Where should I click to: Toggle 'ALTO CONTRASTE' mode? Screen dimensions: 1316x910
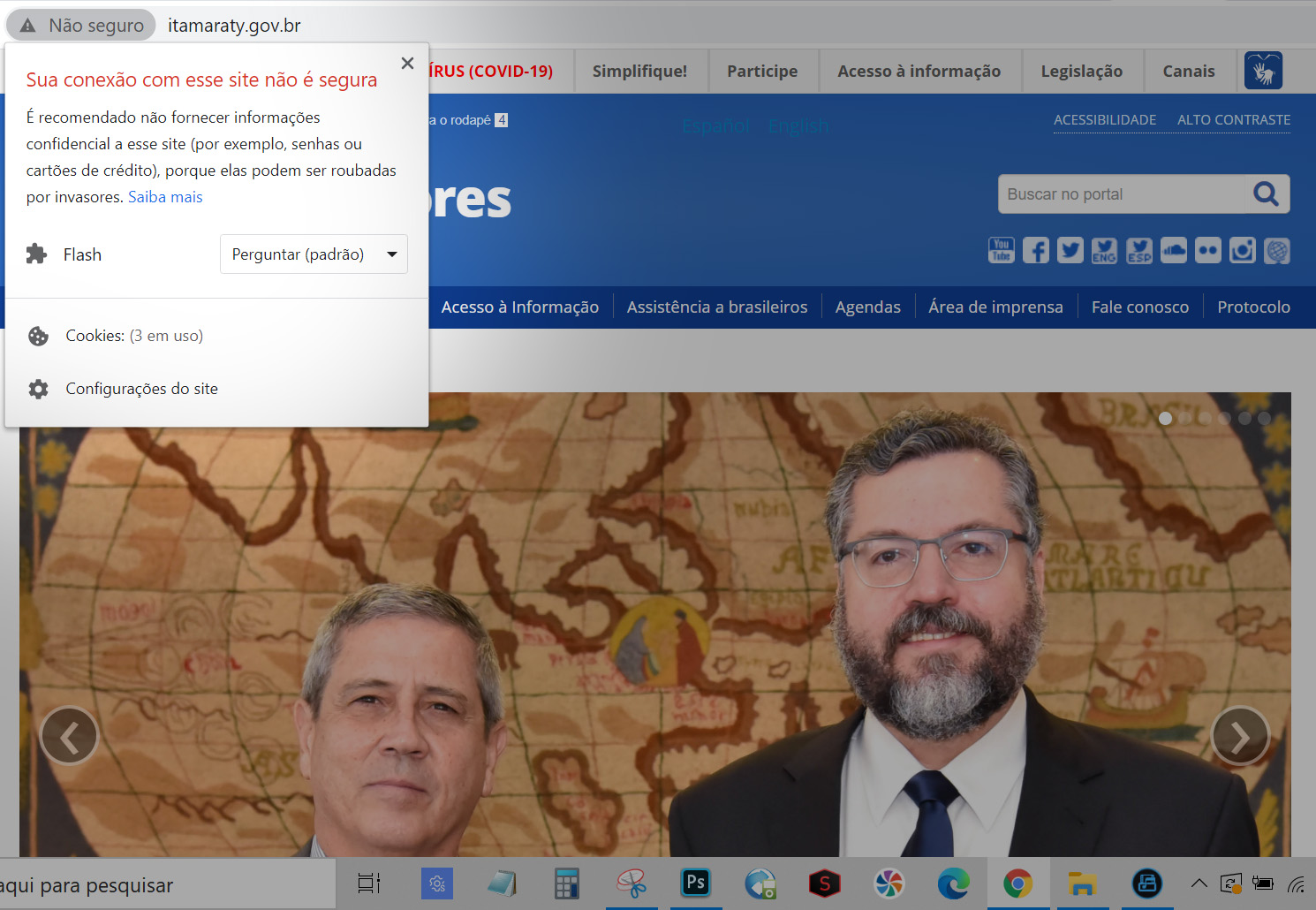click(x=1234, y=120)
